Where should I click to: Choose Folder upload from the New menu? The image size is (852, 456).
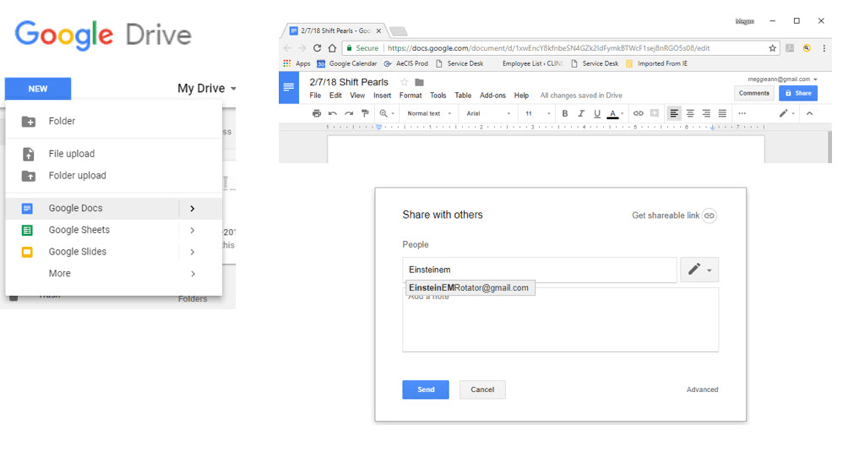click(x=114, y=176)
